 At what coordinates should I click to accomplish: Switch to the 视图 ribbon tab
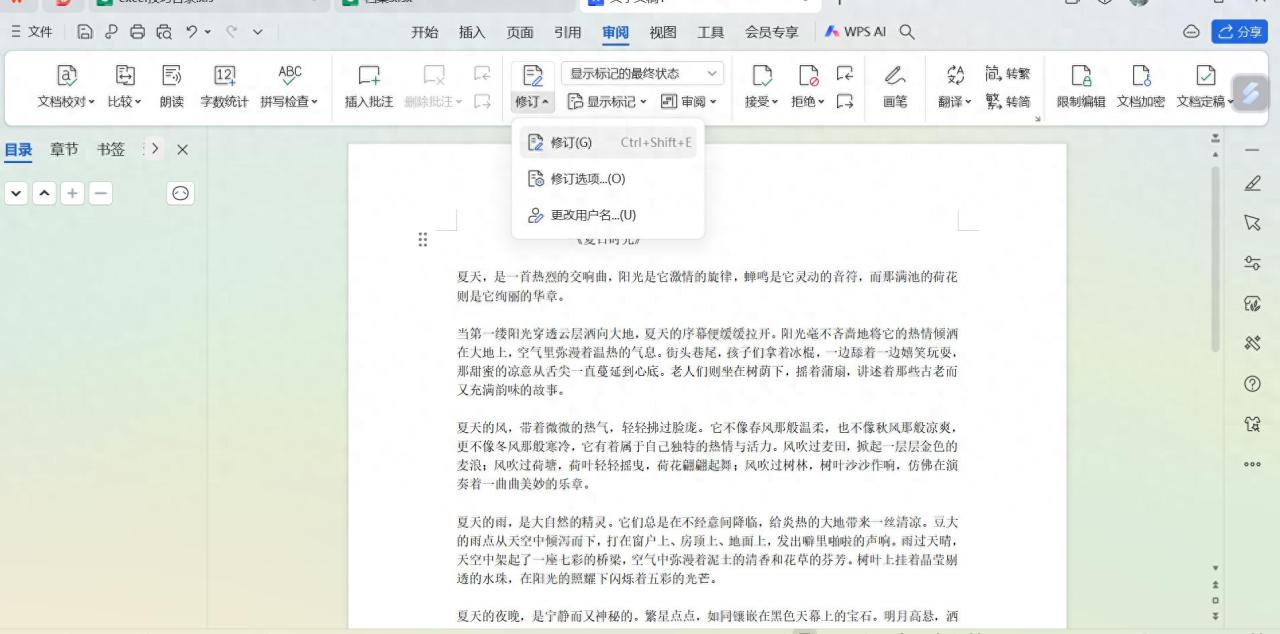pyautogui.click(x=663, y=32)
